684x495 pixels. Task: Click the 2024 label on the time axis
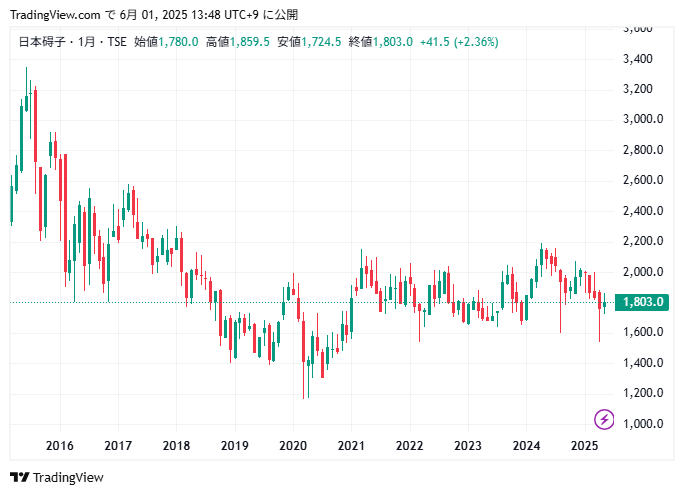(x=526, y=446)
